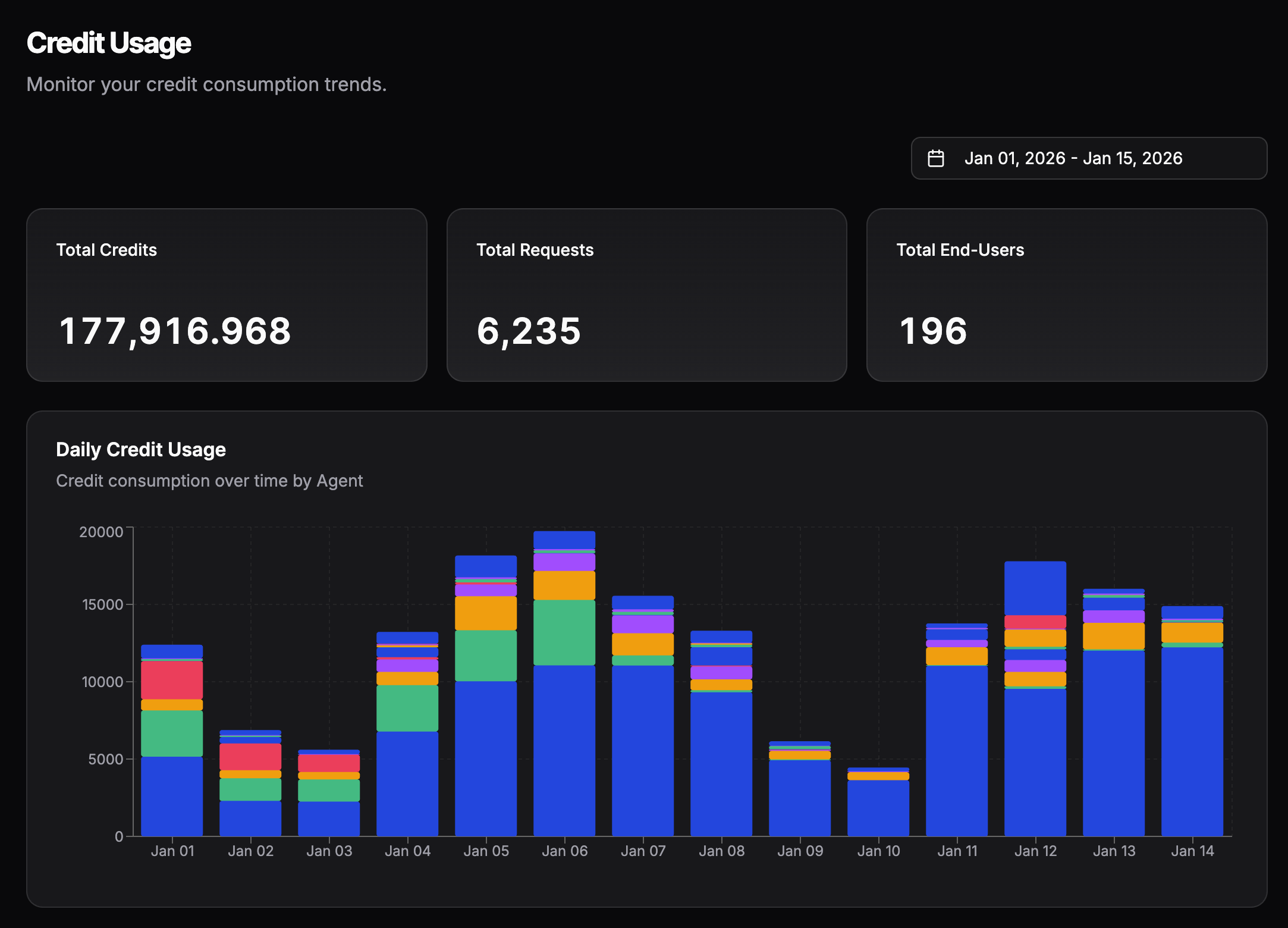1288x928 pixels.
Task: Click the Jan 09 bar in the chart
Action: (x=800, y=791)
